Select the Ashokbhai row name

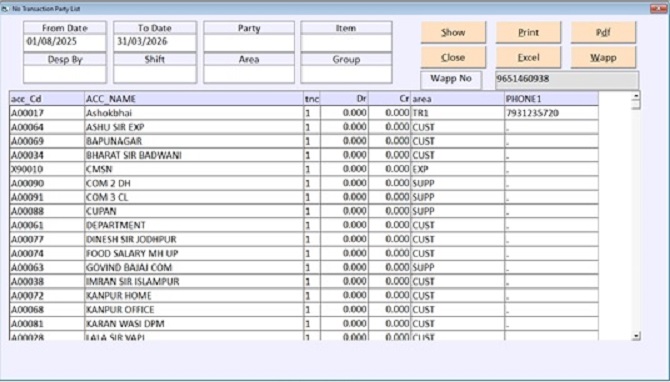coord(109,113)
